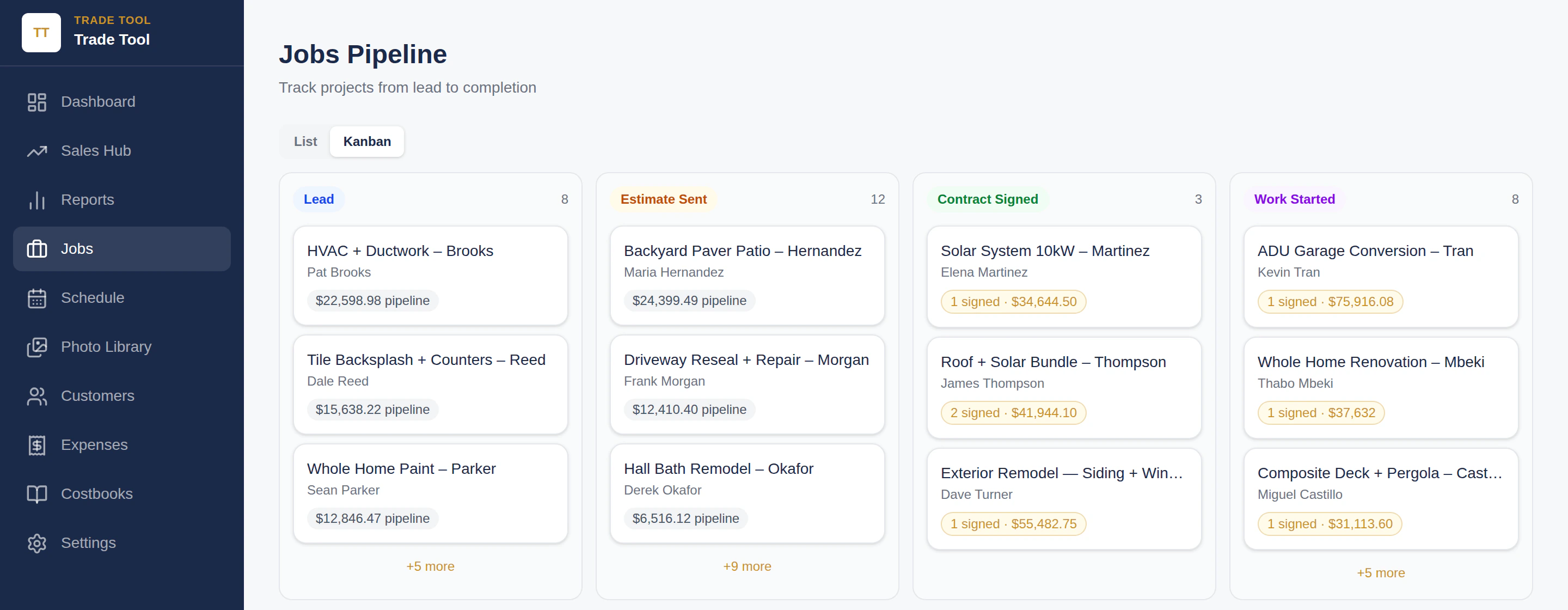Open the Exterior Remodel Siding card

[1064, 499]
